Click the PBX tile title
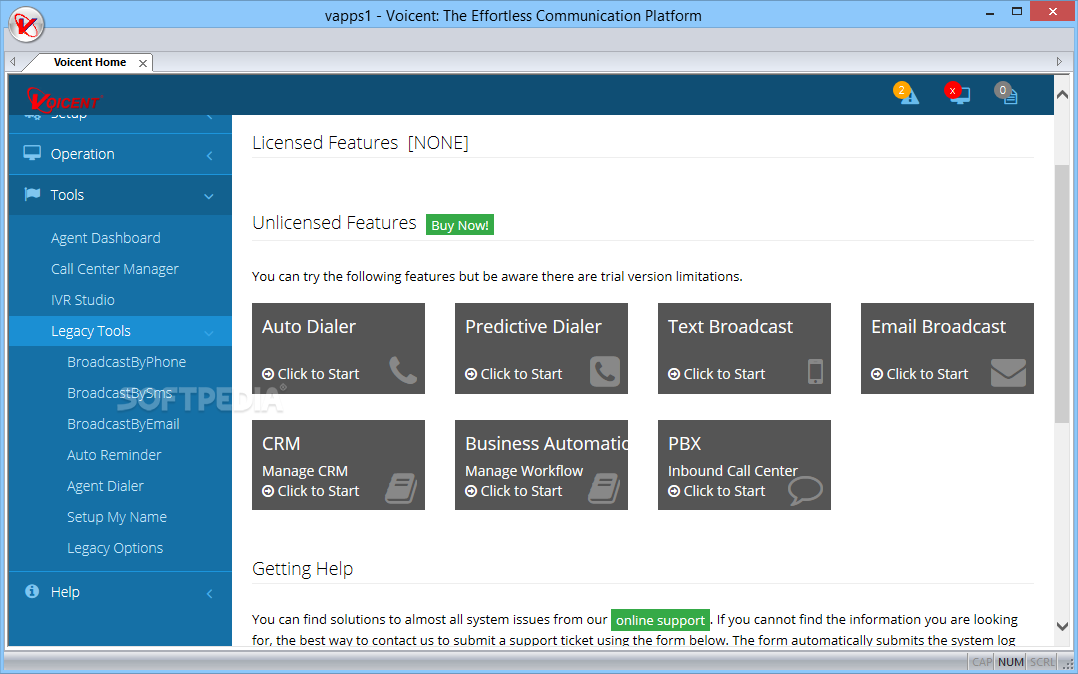This screenshot has height=674, width=1078. tap(684, 444)
